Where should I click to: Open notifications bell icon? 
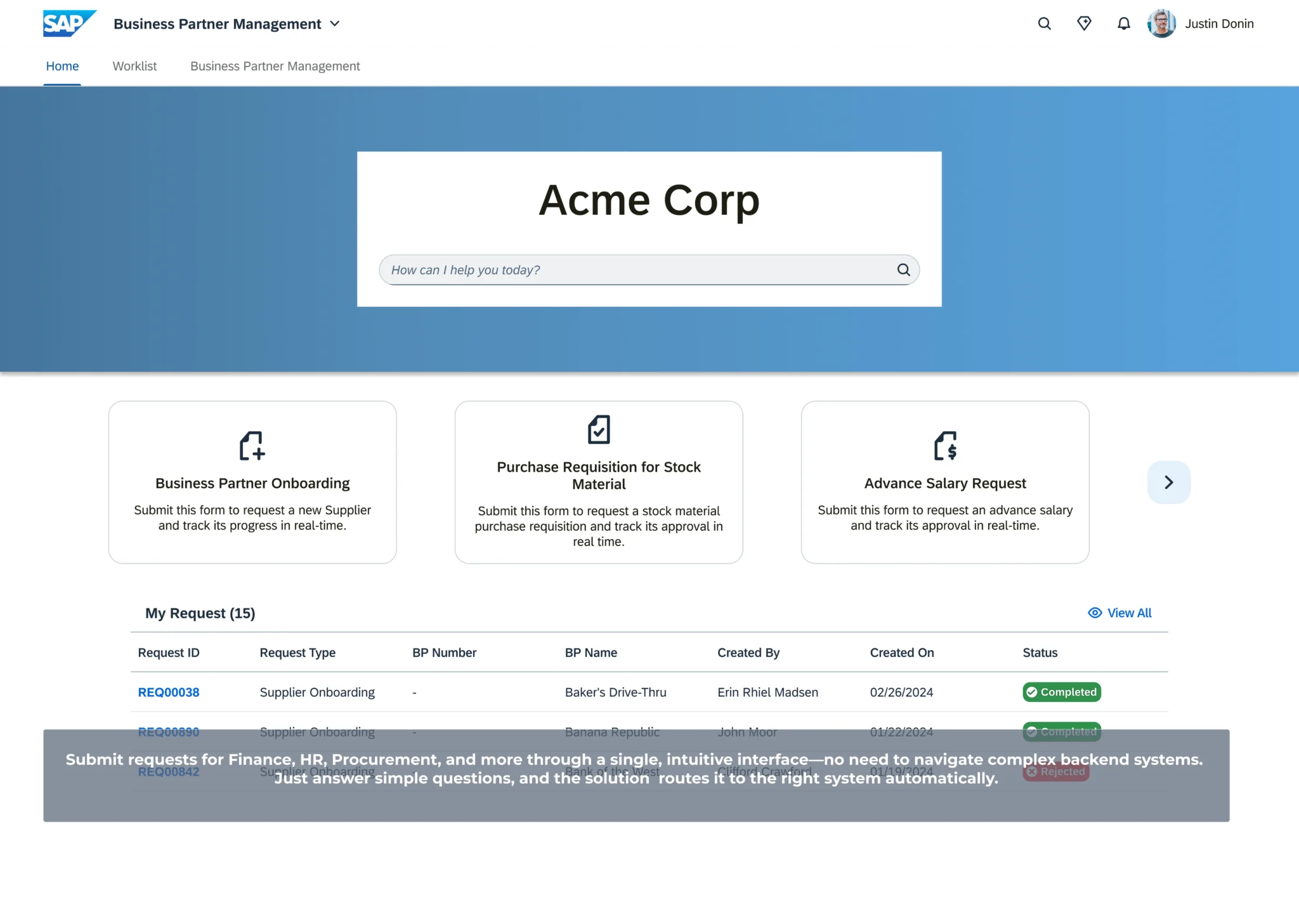click(1123, 23)
